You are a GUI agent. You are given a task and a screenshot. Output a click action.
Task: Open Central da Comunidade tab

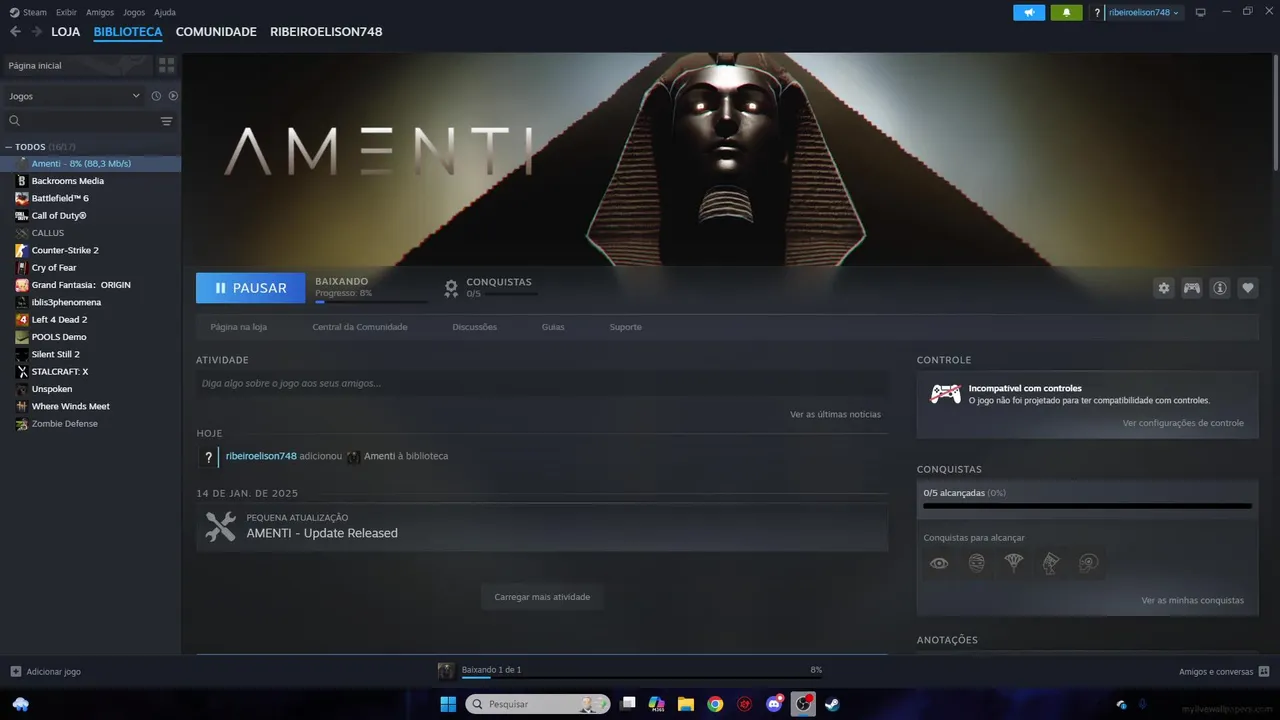[x=360, y=327]
